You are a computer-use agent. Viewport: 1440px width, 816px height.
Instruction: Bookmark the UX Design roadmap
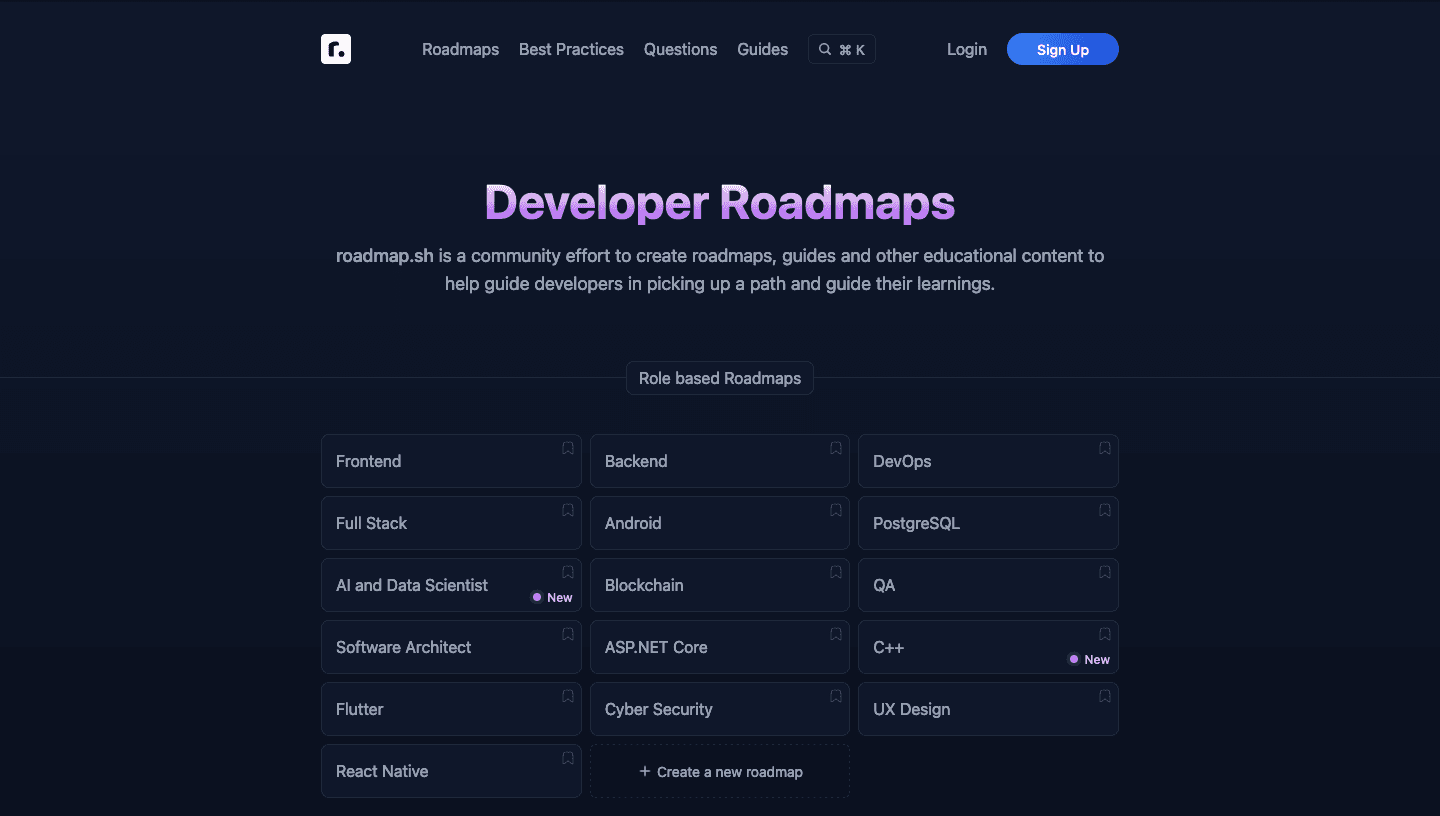pyautogui.click(x=1105, y=696)
